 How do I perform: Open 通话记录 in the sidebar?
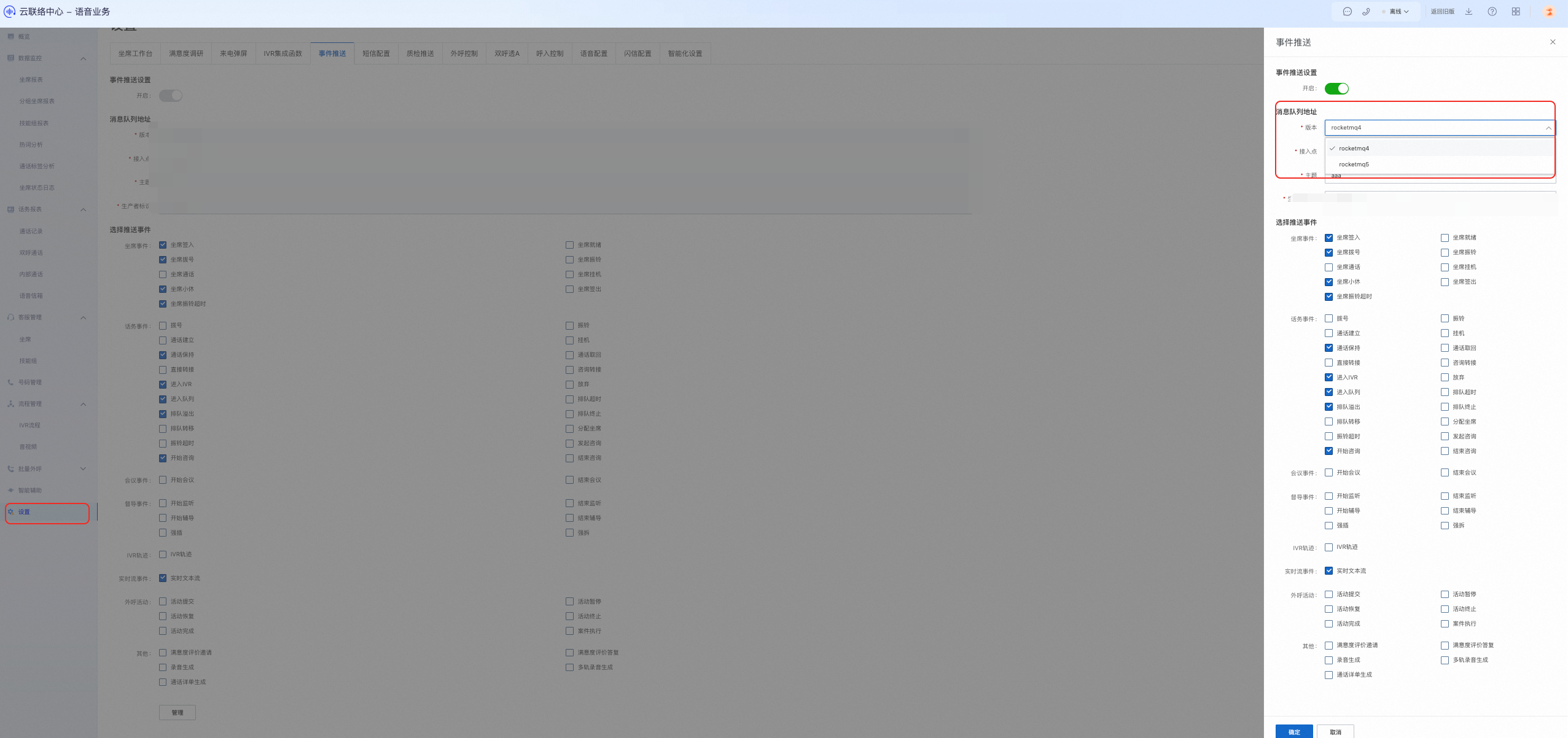pyautogui.click(x=31, y=231)
